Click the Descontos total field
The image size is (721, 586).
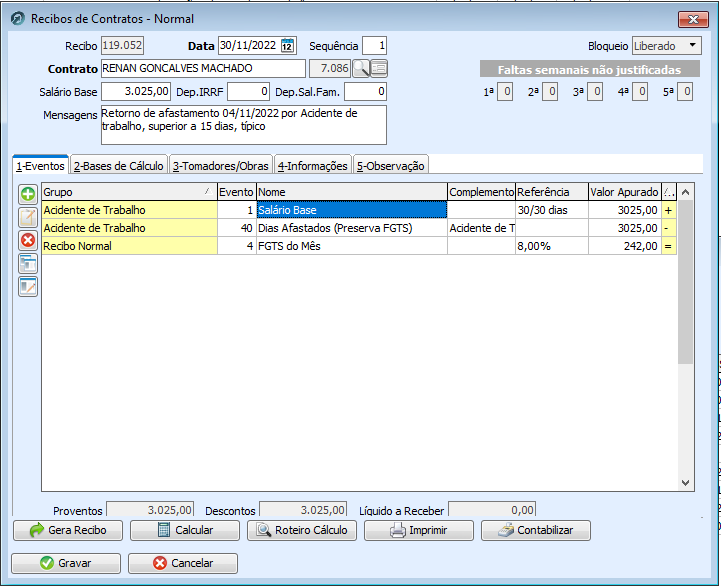(303, 510)
